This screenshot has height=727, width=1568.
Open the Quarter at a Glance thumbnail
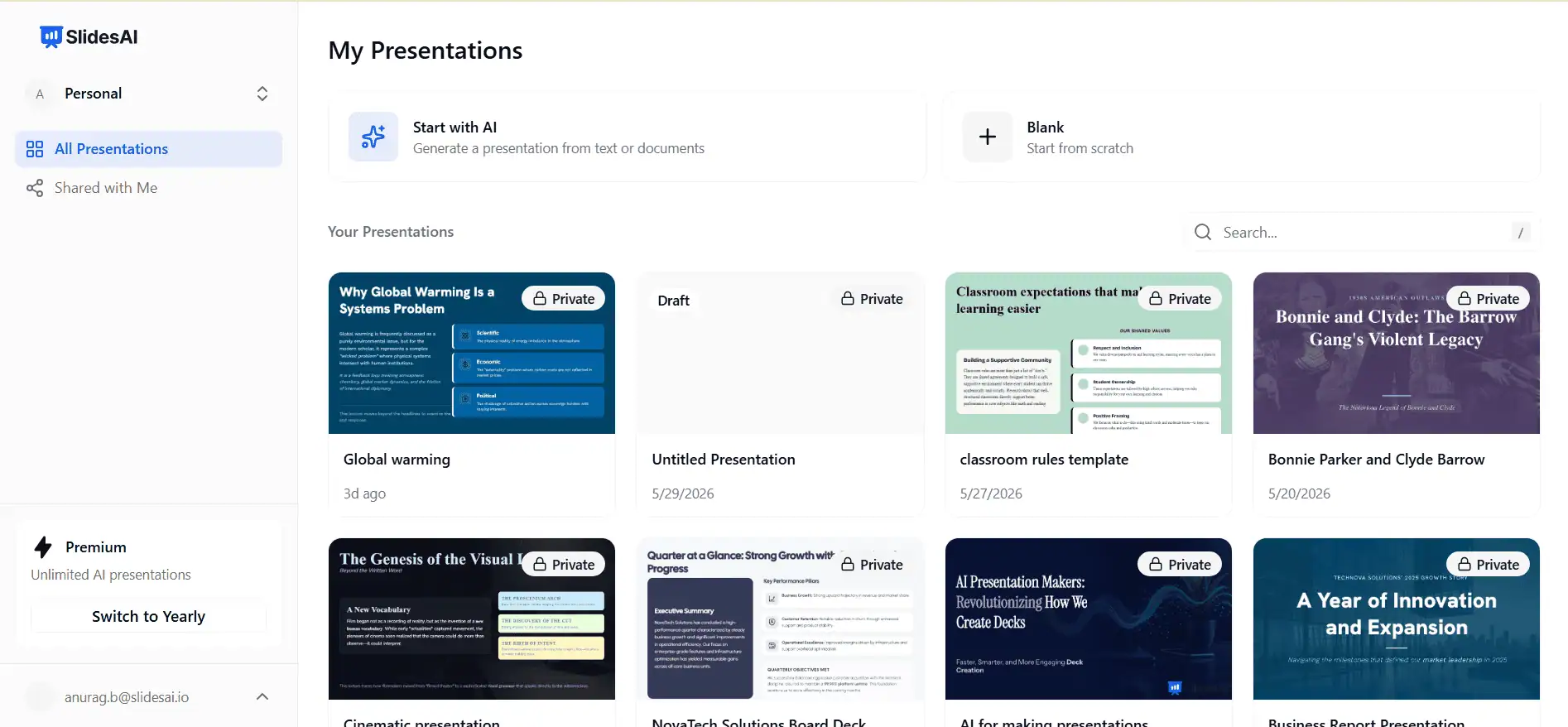[780, 619]
